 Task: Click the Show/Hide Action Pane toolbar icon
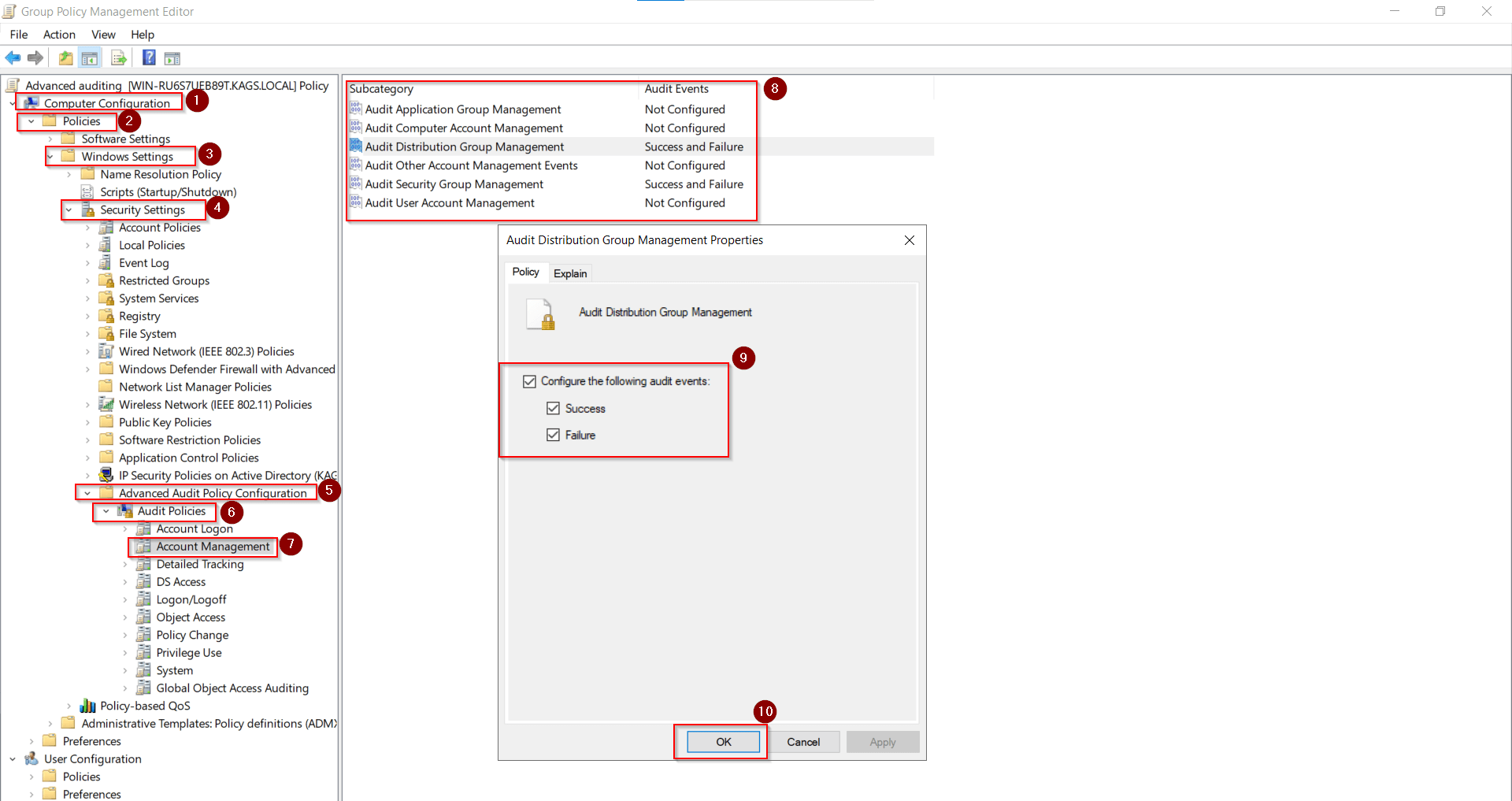[x=172, y=57]
